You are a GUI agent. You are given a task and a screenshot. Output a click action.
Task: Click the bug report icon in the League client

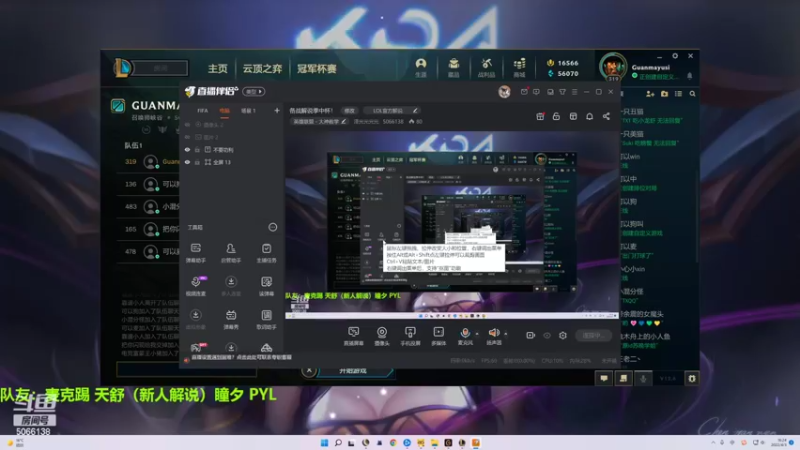pos(692,379)
